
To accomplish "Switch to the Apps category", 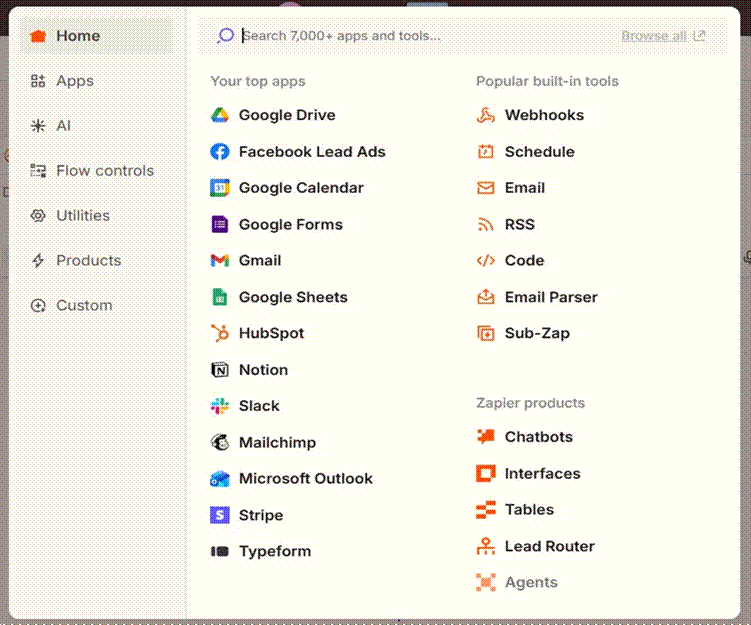I will (x=96, y=81).
